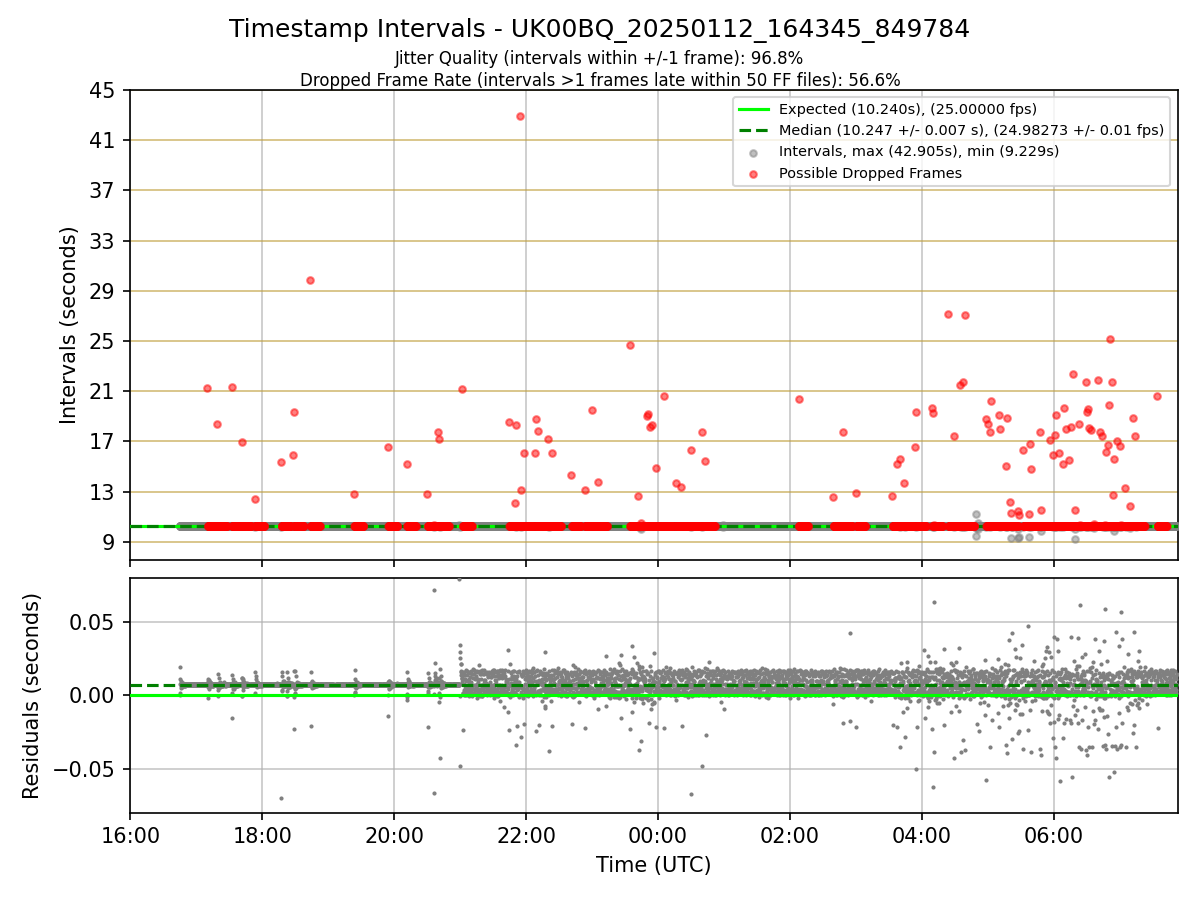Click the "Intervals, max (42.905s), min (9.229s)" legend entry
The image size is (1200, 900).
pyautogui.click(x=919, y=151)
